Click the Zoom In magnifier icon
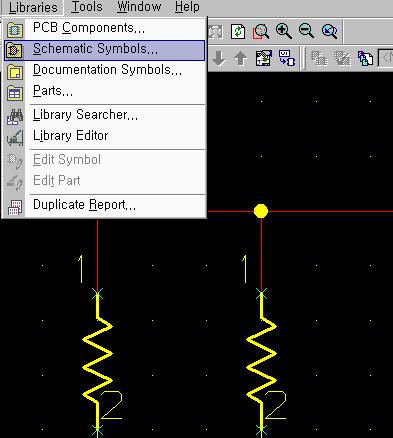393x438 pixels. pyautogui.click(x=284, y=31)
